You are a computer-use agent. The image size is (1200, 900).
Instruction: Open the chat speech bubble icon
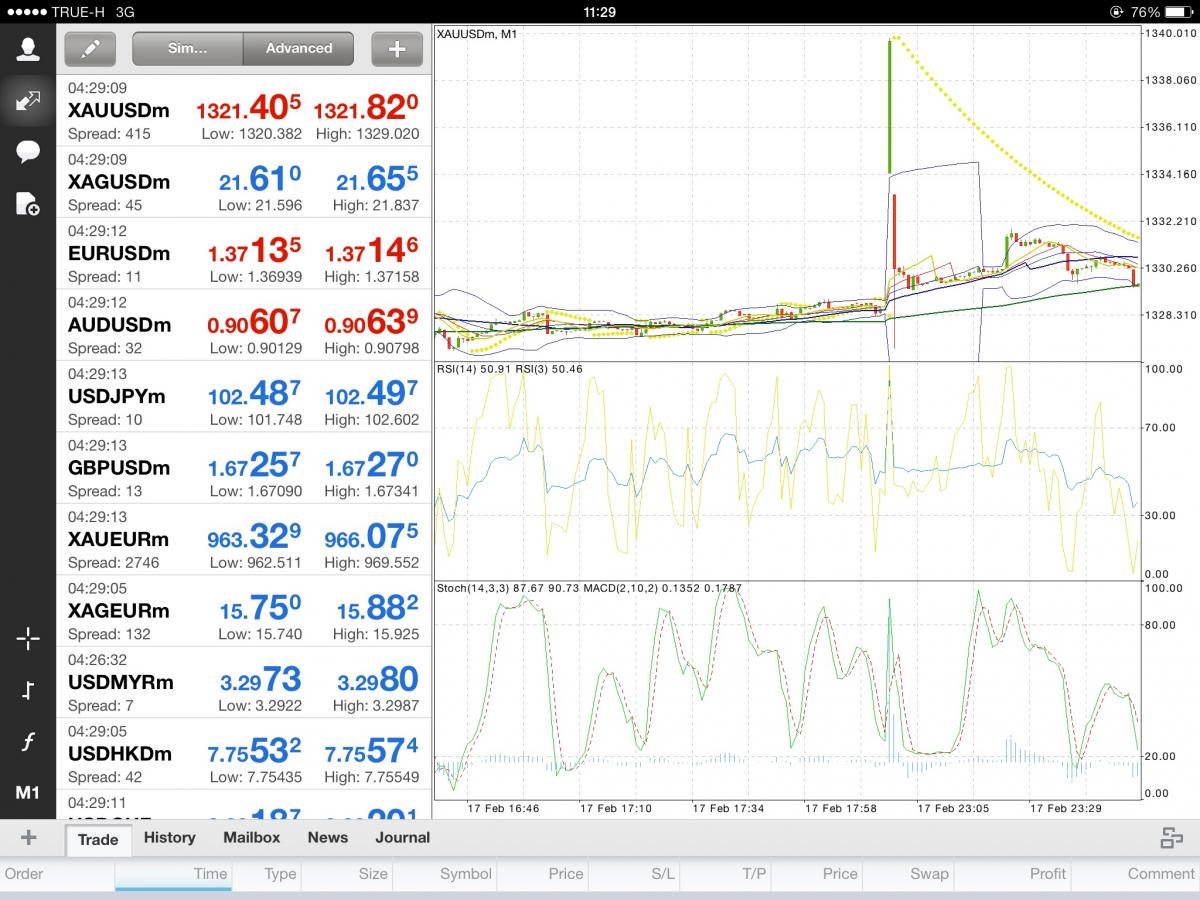(28, 152)
